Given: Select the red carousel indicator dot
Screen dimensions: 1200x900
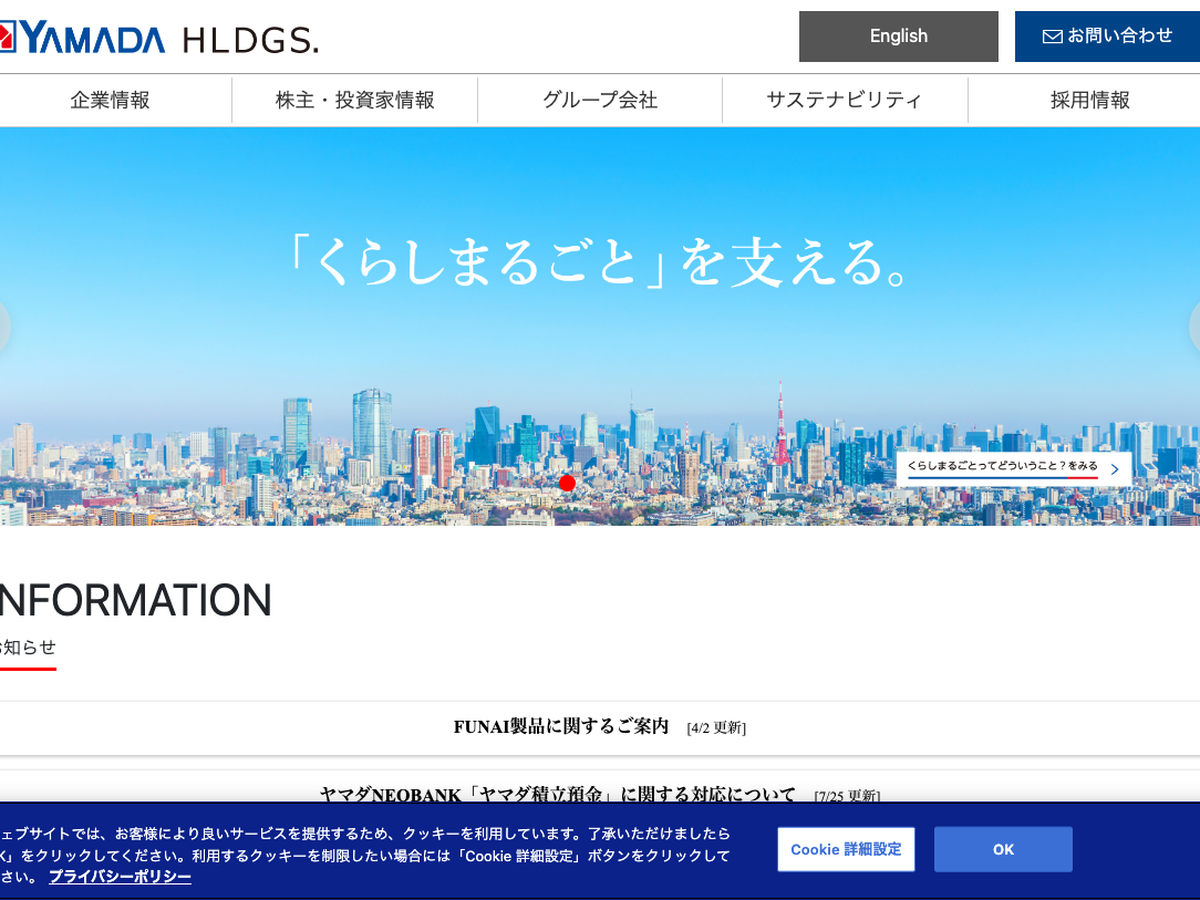Looking at the screenshot, I should (567, 483).
